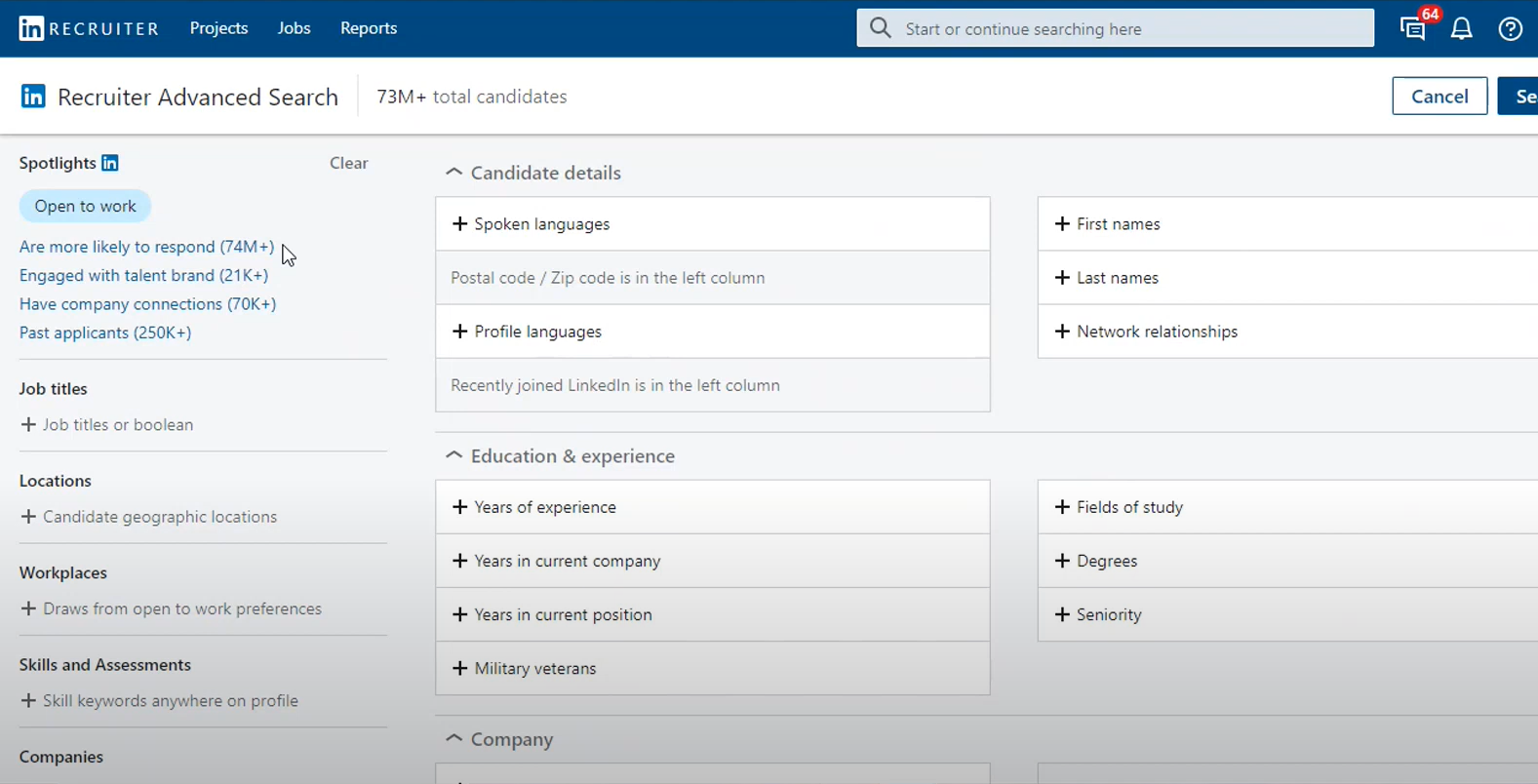This screenshot has height=784, width=1538.
Task: Collapse the Company section
Action: click(x=454, y=739)
